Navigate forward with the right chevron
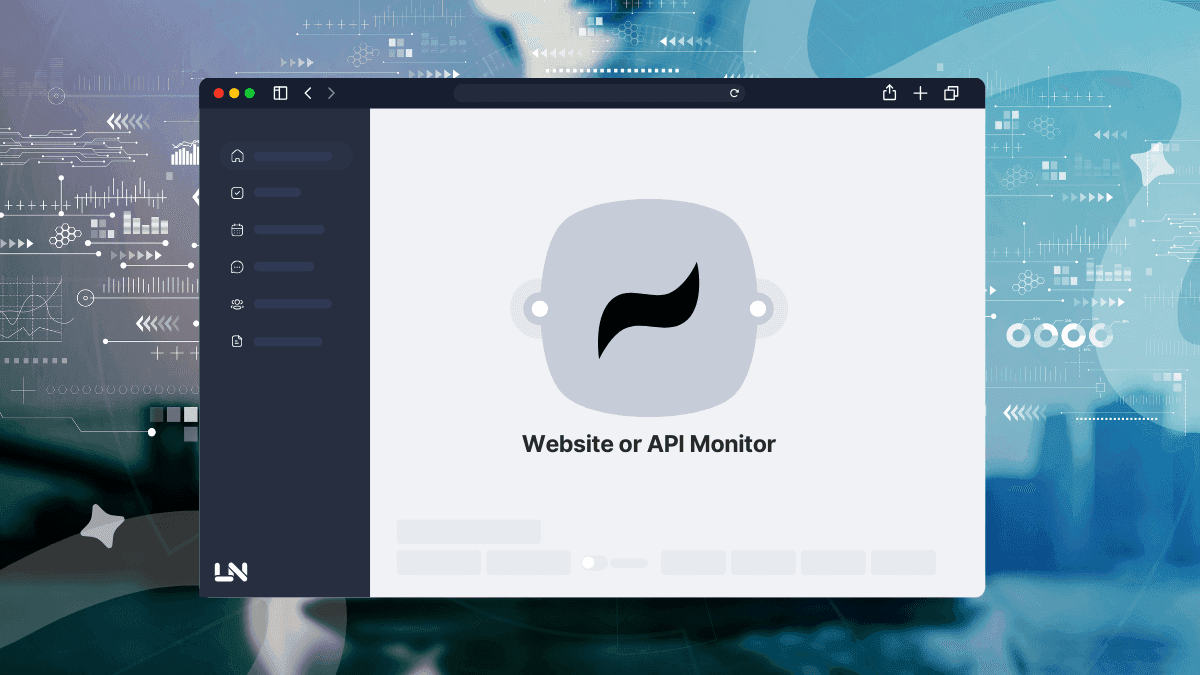Screen dimensions: 1200x675 click(x=331, y=93)
